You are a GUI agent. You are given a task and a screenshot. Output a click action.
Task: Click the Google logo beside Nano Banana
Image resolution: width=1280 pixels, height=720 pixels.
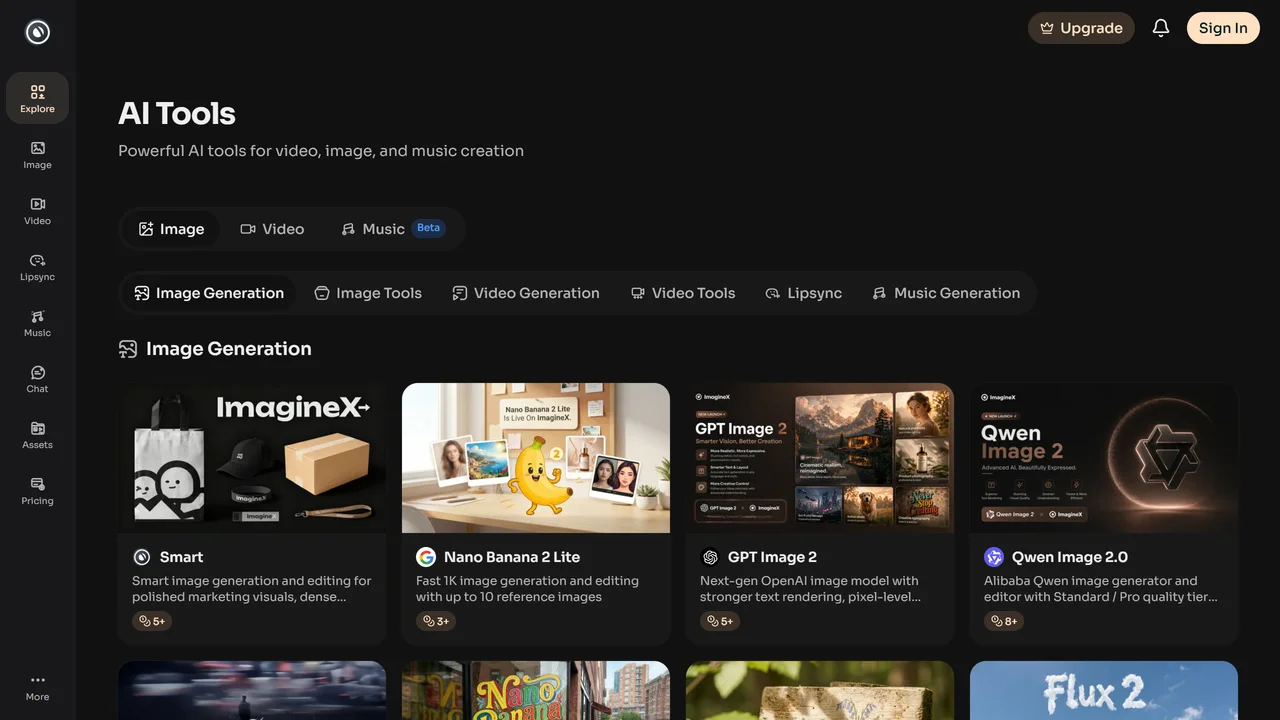point(426,557)
